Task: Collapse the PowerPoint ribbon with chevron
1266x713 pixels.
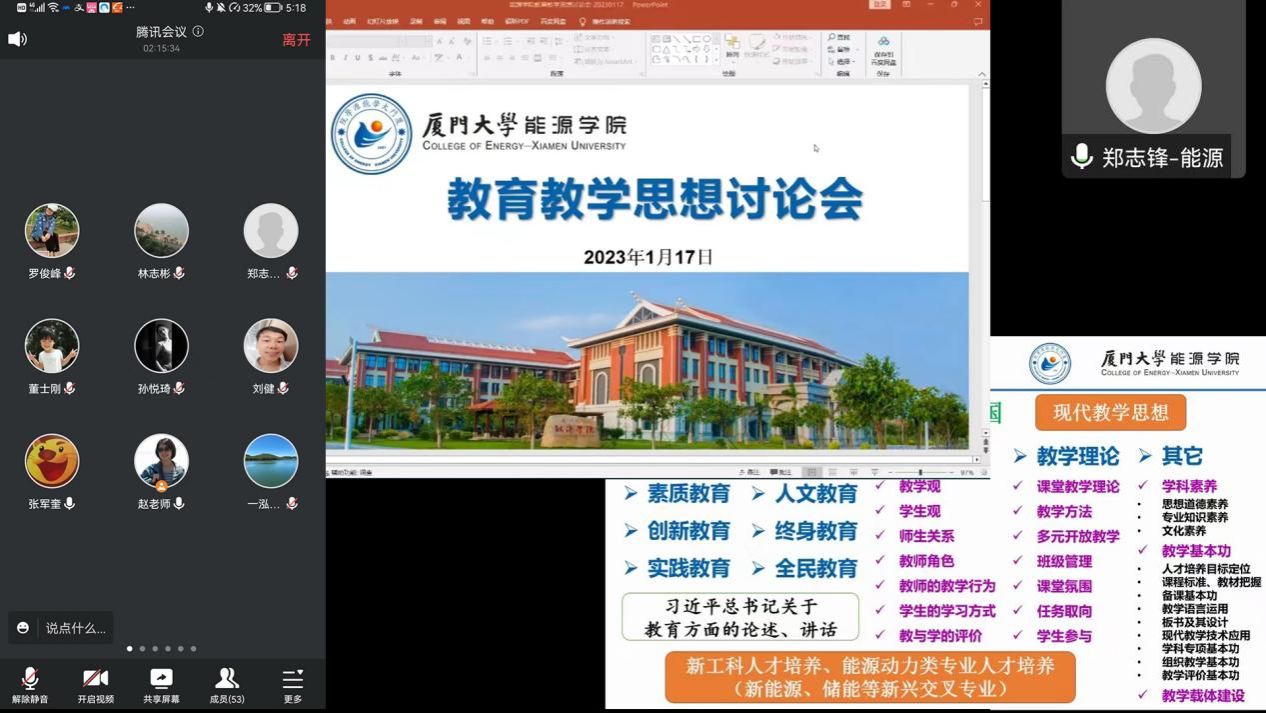Action: pyautogui.click(x=982, y=74)
